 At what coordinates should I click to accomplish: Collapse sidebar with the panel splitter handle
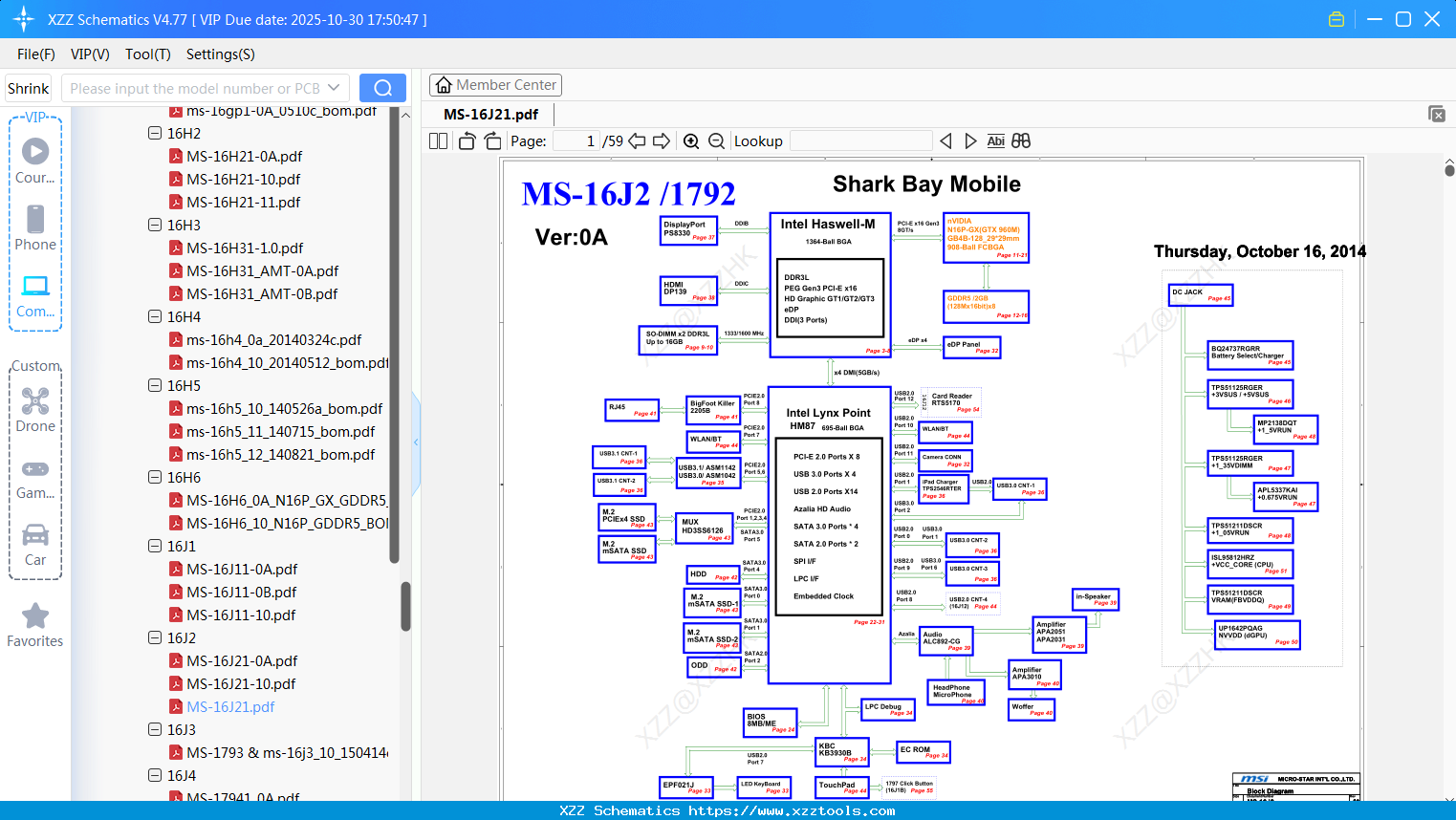[416, 442]
